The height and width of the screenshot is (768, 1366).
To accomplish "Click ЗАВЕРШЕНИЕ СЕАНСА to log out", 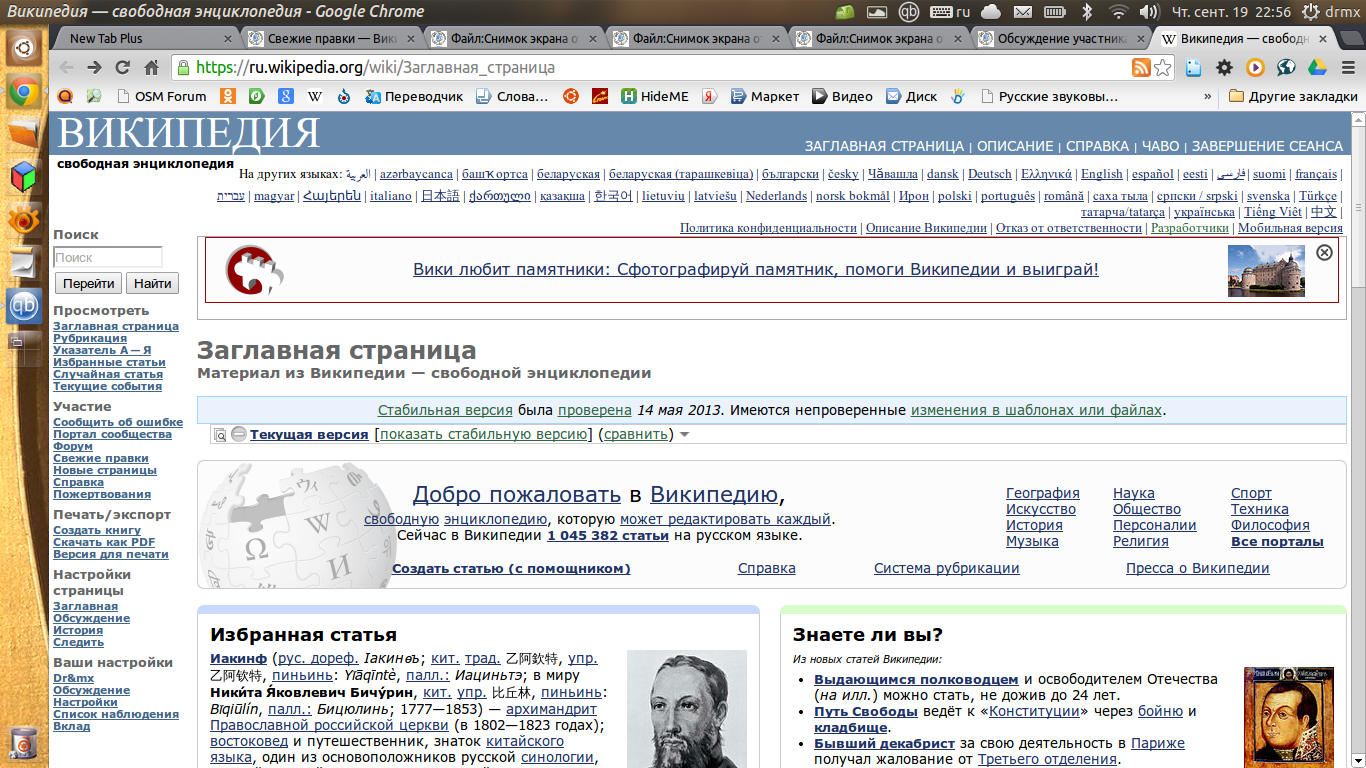I will click(1267, 146).
